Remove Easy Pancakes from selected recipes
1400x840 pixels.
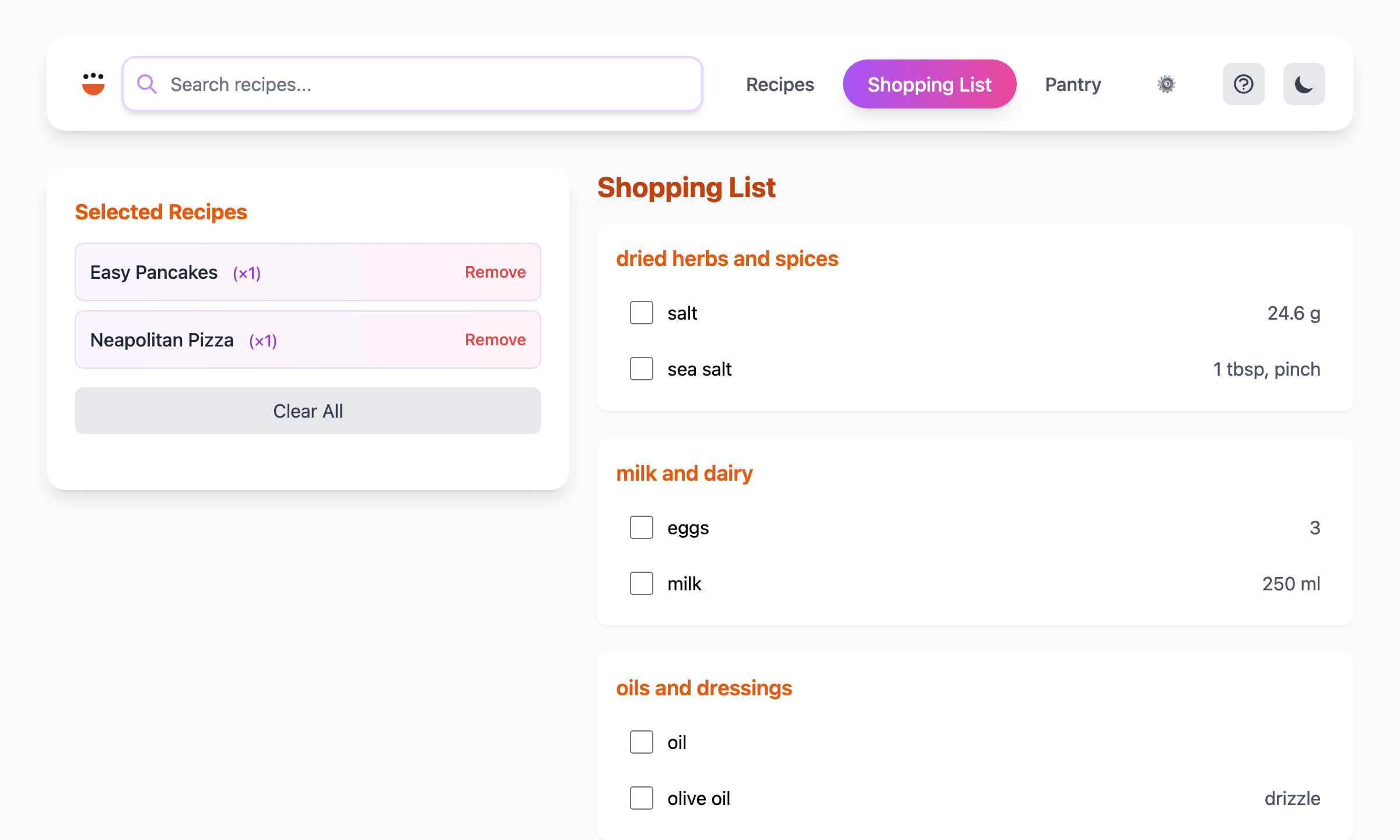click(495, 272)
